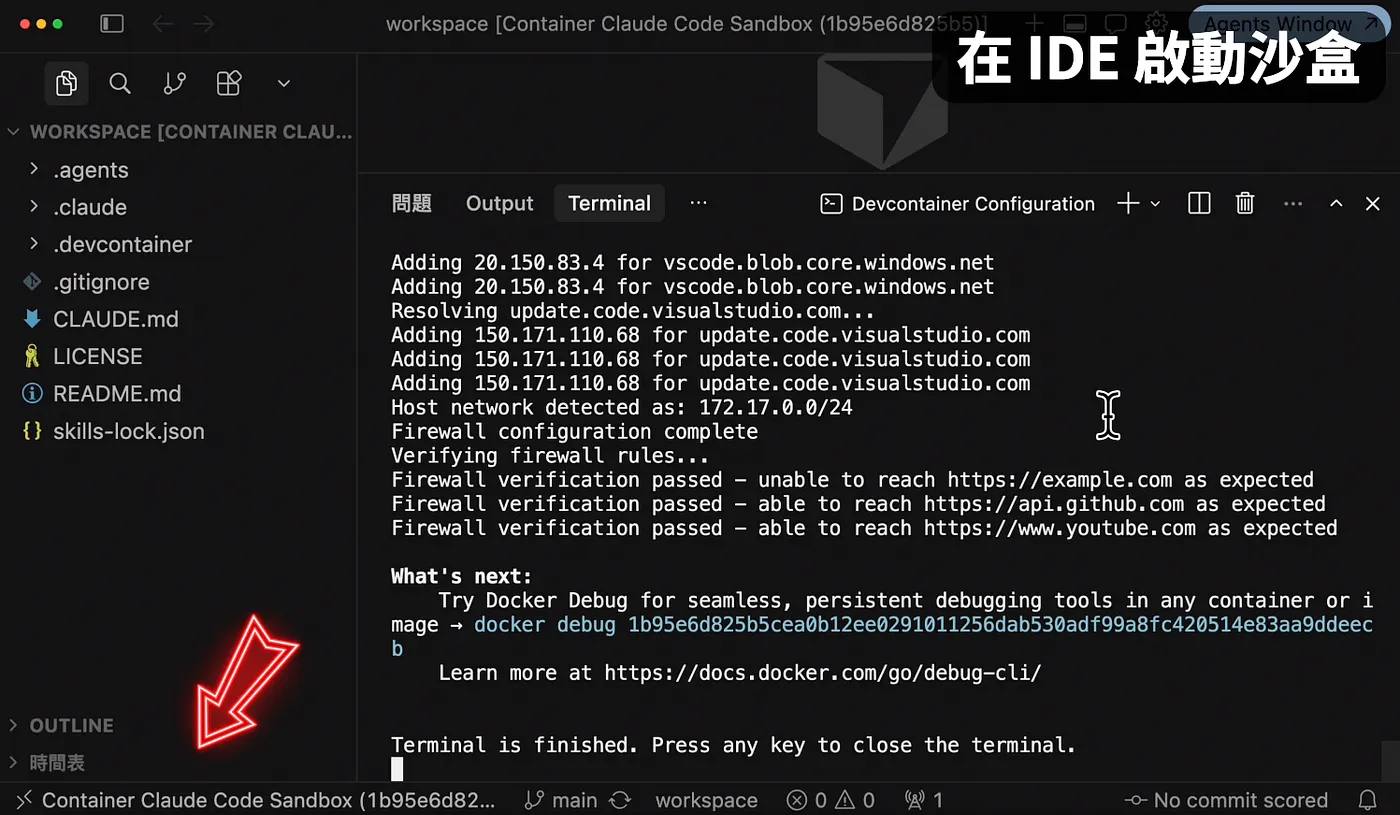Open the Explorer view icon

tap(66, 83)
